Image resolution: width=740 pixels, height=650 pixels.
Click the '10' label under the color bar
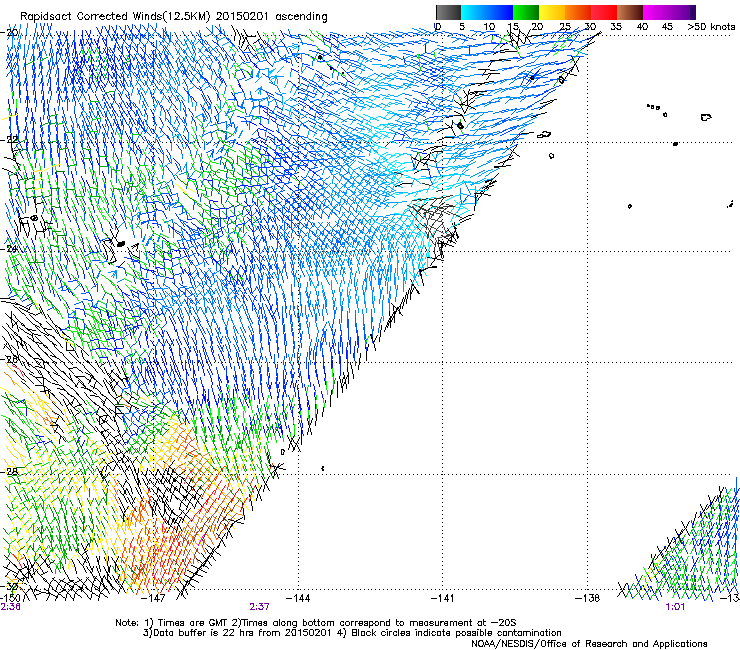tap(489, 27)
